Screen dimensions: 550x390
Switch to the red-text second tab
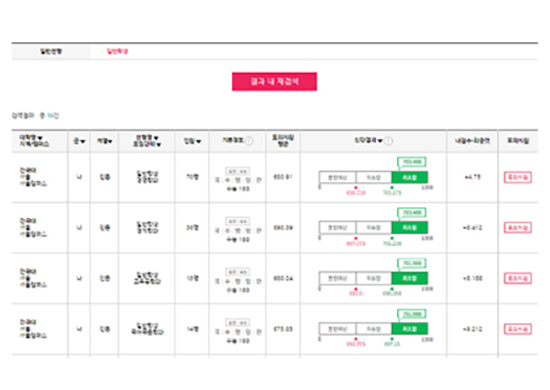coord(117,52)
